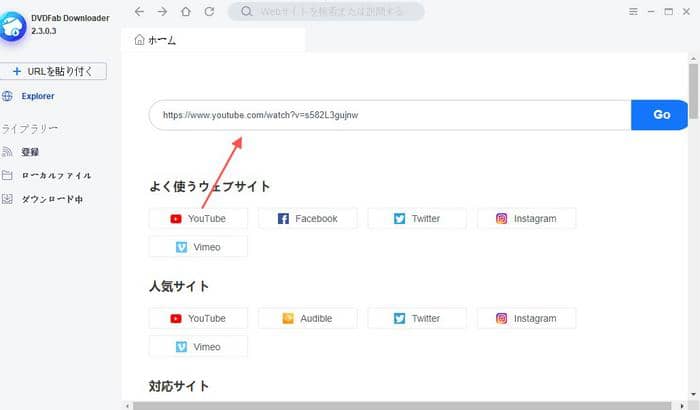The width and height of the screenshot is (700, 410).
Task: Click the vertical scrollbar thumb
Action: [x=693, y=91]
